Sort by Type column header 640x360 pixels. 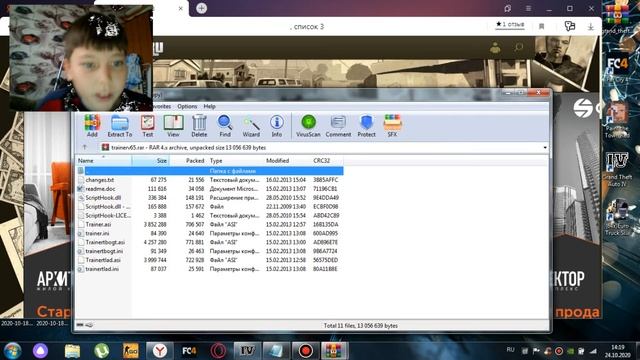(235, 161)
